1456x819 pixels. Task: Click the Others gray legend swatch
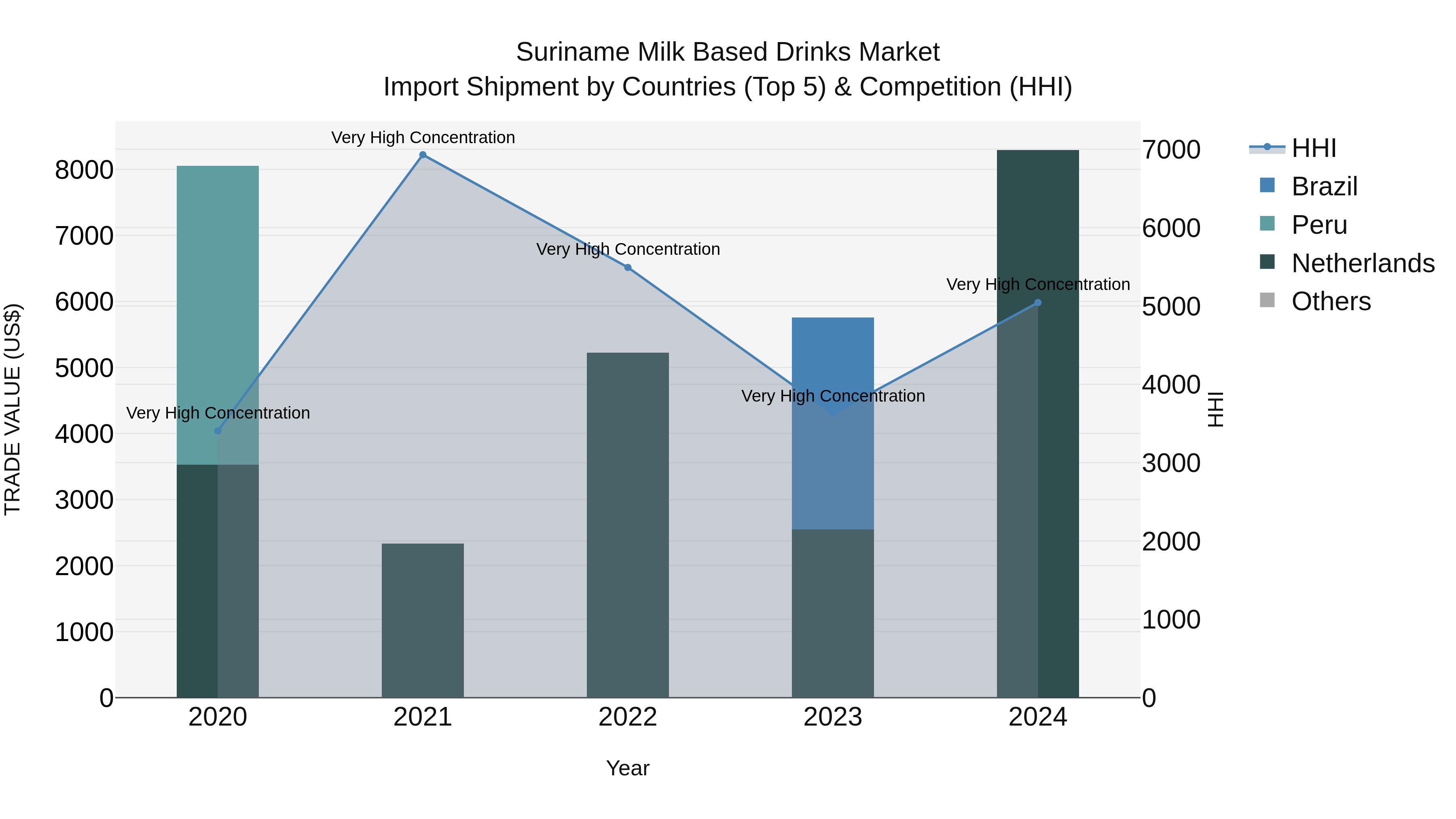click(1267, 300)
